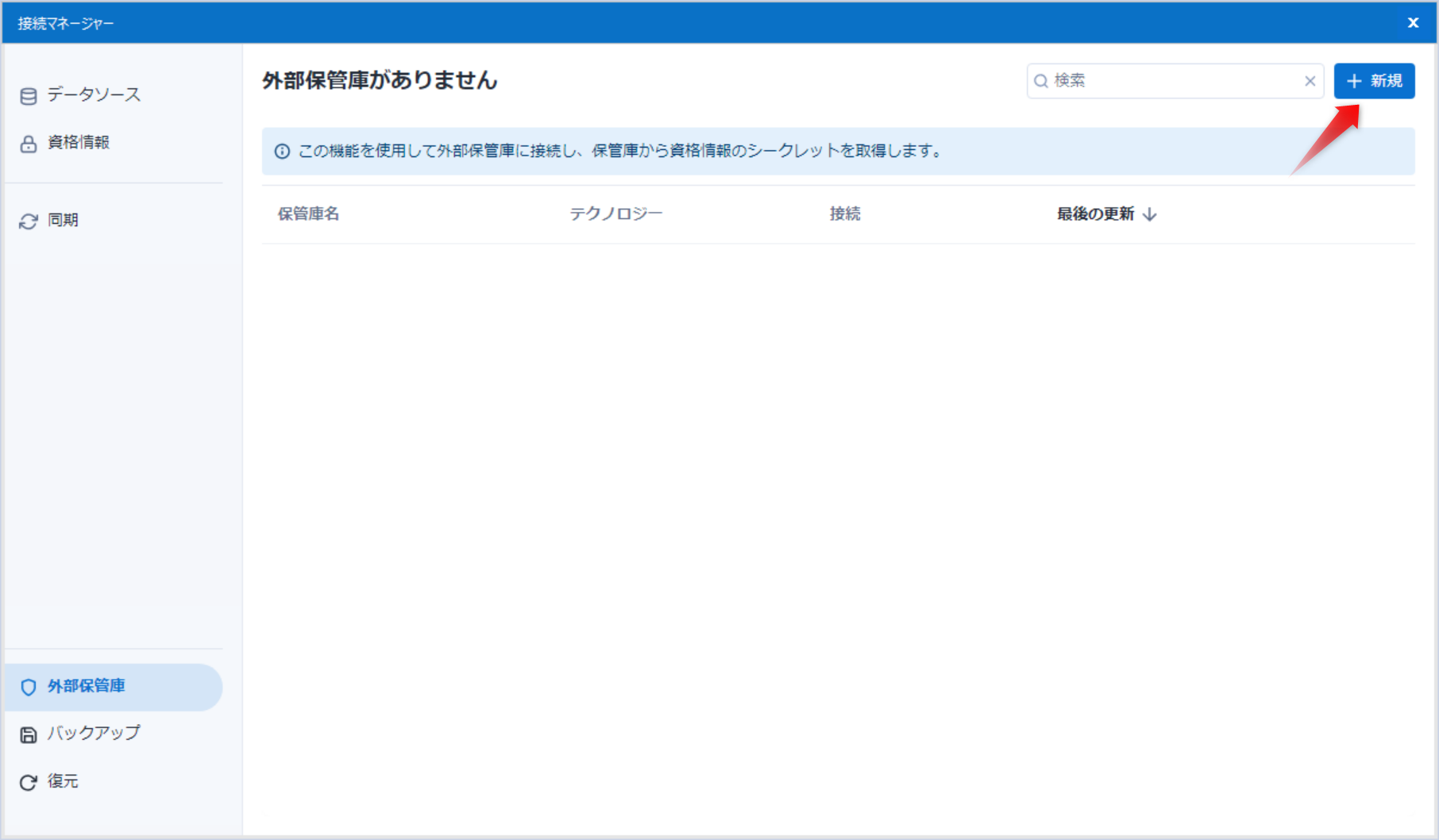Focus the 検索 search input field

point(1175,81)
